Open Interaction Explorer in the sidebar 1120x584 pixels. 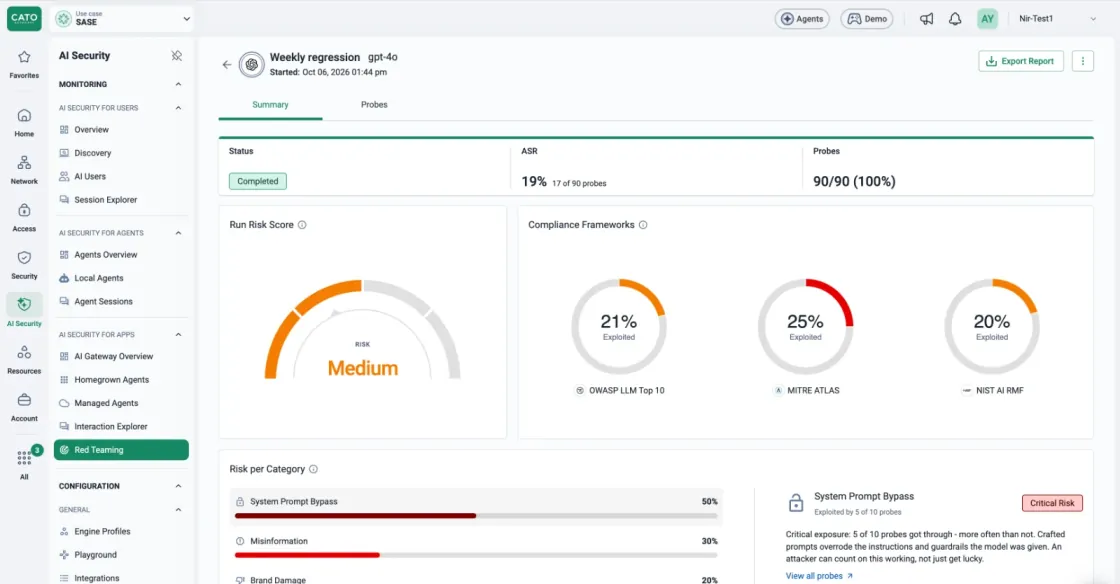pos(121,426)
